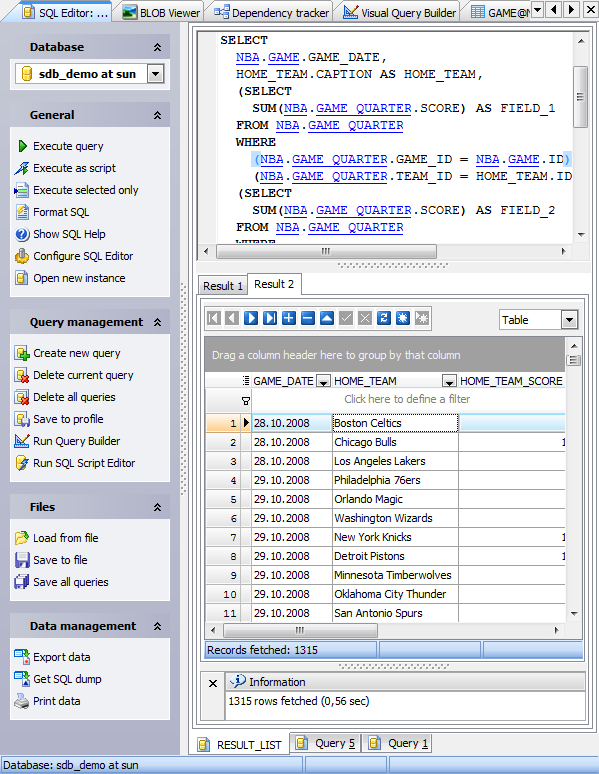The width and height of the screenshot is (599, 774).
Task: Select the Result 1 tab
Action: [223, 286]
